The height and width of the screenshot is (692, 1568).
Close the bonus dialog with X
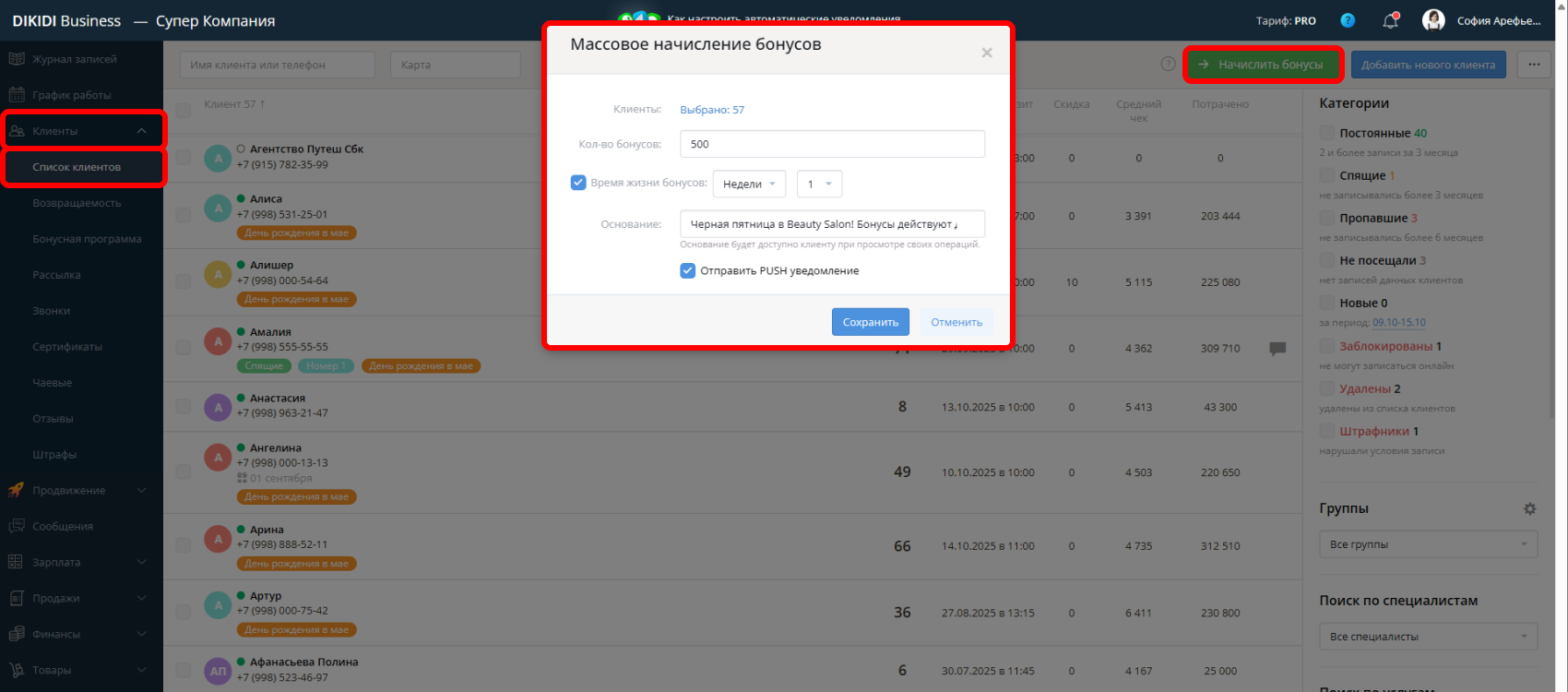(987, 53)
